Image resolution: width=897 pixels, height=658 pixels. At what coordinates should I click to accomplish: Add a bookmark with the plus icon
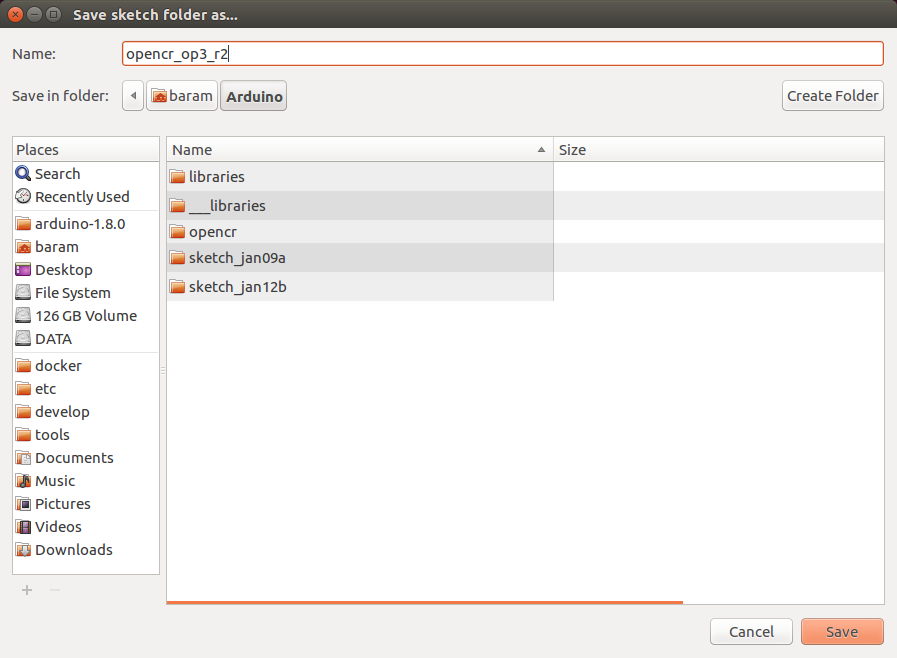(x=27, y=590)
